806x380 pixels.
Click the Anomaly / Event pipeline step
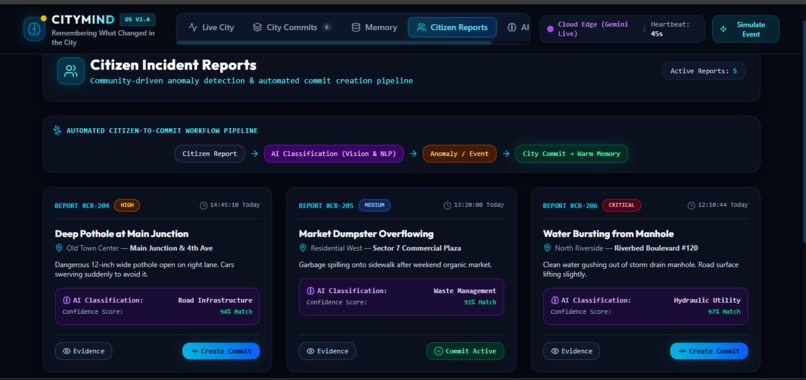coord(460,154)
